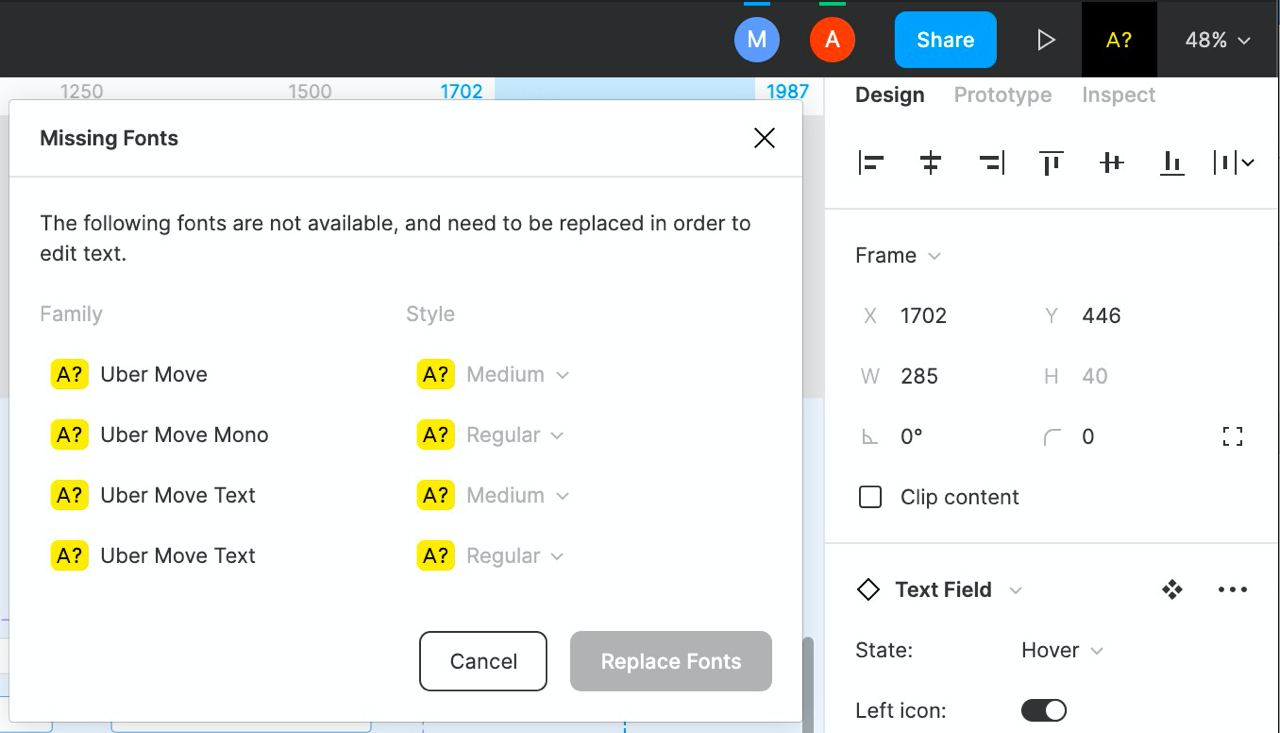Open the zoom level 48% dropdown
Image resolution: width=1280 pixels, height=733 pixels.
[1218, 40]
